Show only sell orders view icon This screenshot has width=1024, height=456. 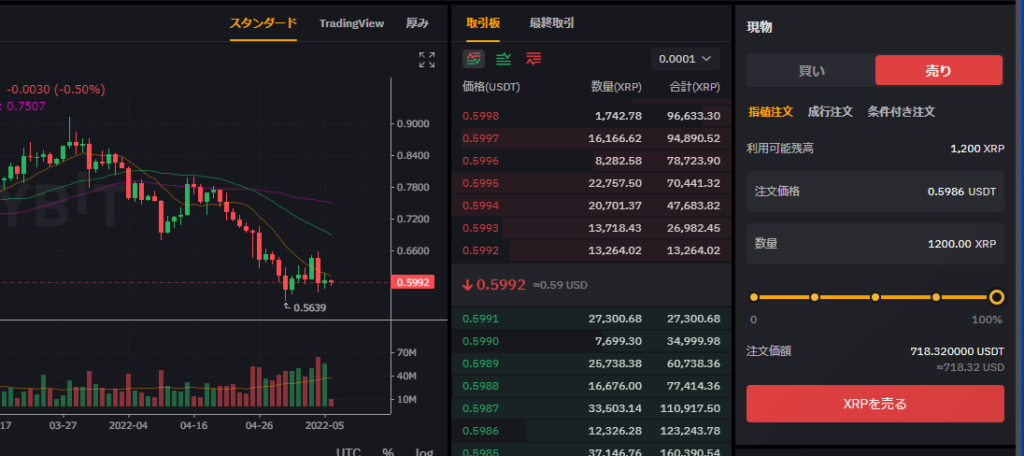(534, 59)
